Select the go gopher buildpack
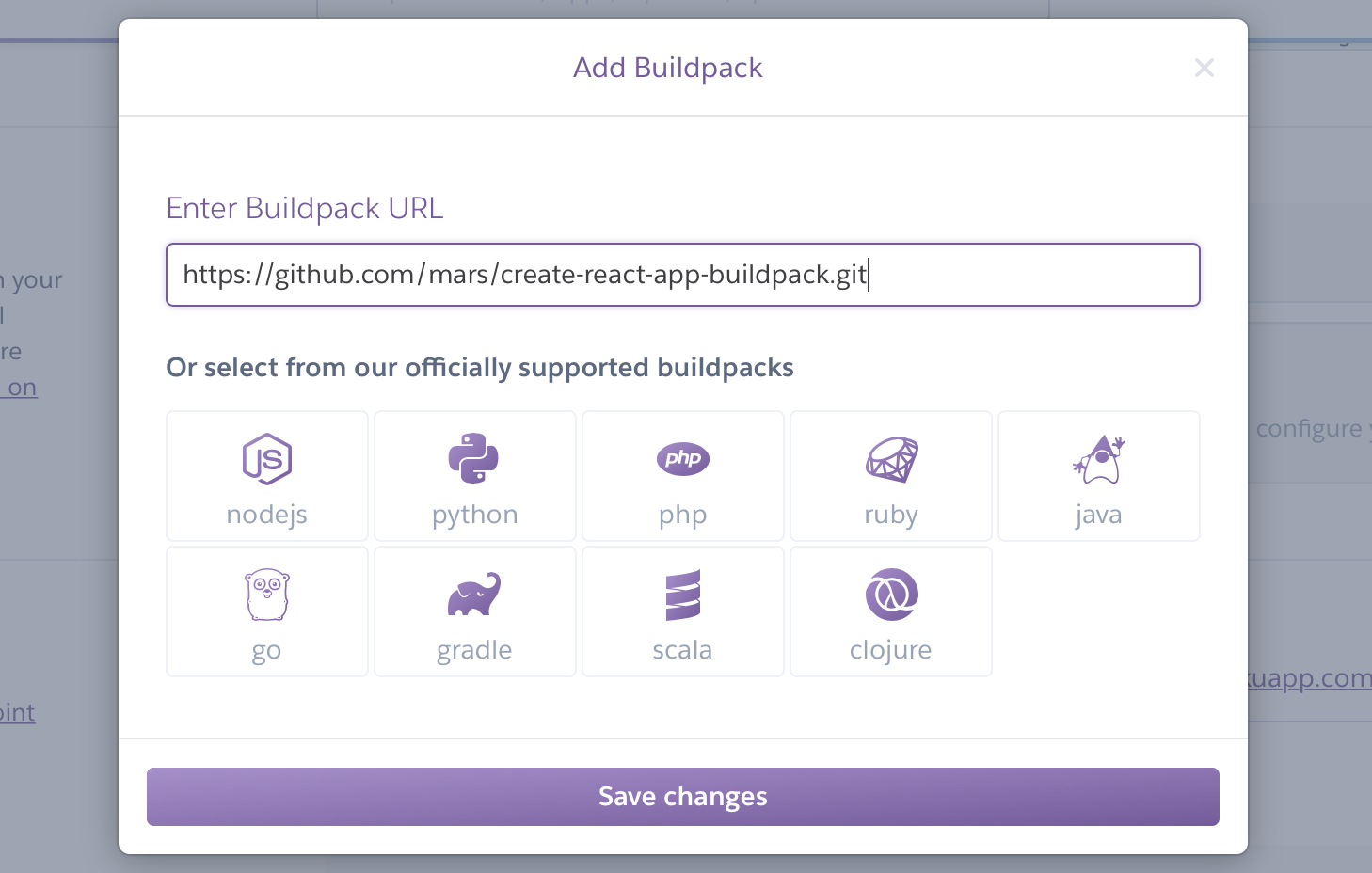The width and height of the screenshot is (1372, 873). (x=267, y=611)
